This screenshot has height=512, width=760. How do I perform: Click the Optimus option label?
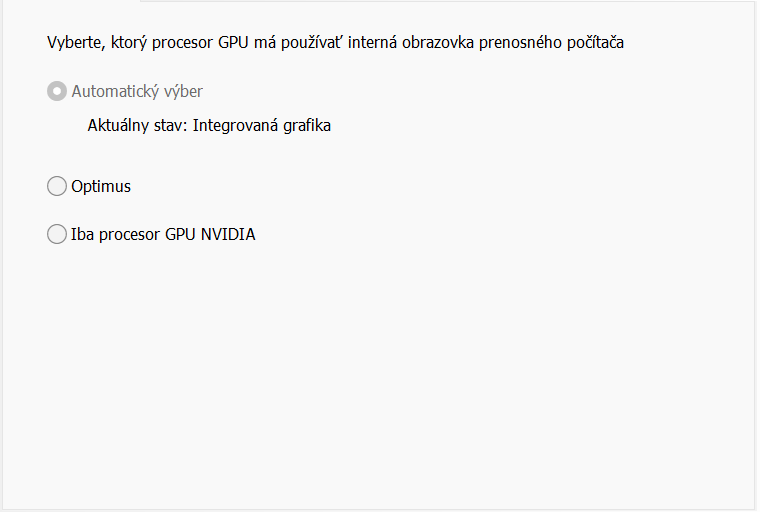pyautogui.click(x=101, y=186)
